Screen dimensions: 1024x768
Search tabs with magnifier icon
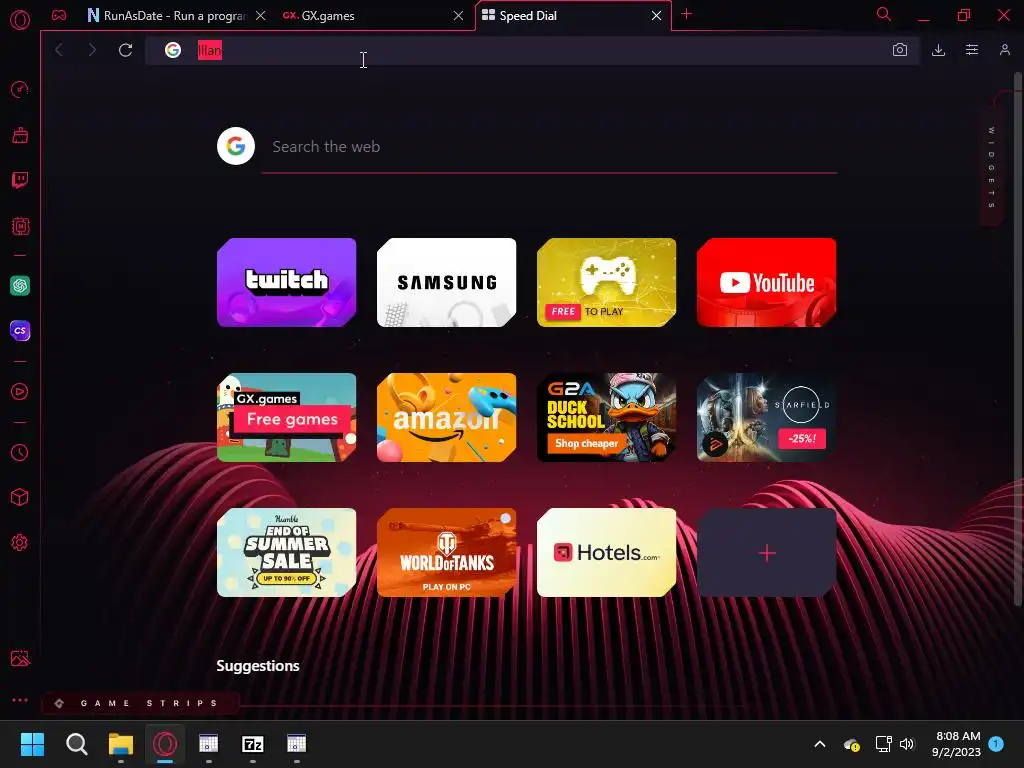click(884, 14)
